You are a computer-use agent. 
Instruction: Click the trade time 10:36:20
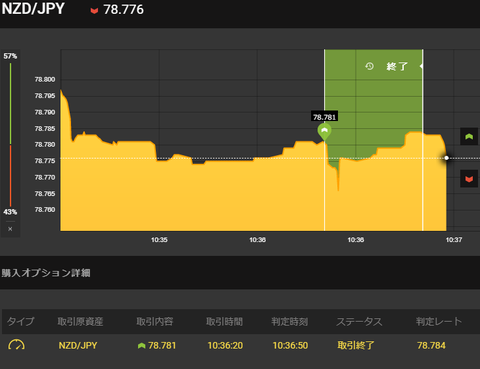tap(225, 345)
